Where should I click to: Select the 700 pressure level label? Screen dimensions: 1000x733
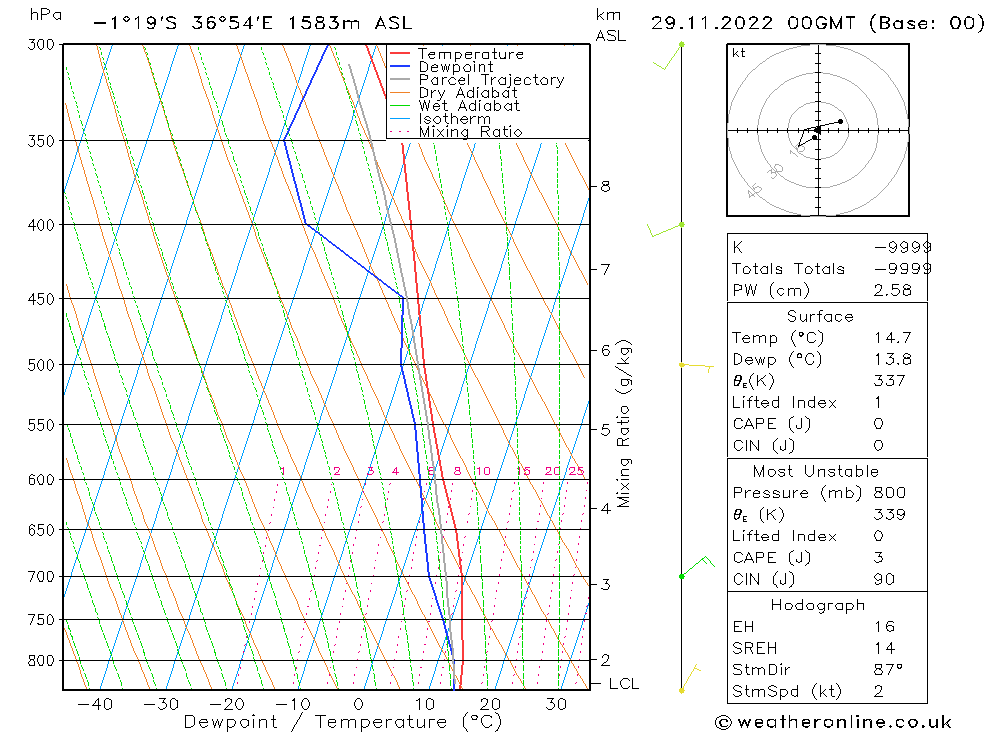pyautogui.click(x=41, y=577)
